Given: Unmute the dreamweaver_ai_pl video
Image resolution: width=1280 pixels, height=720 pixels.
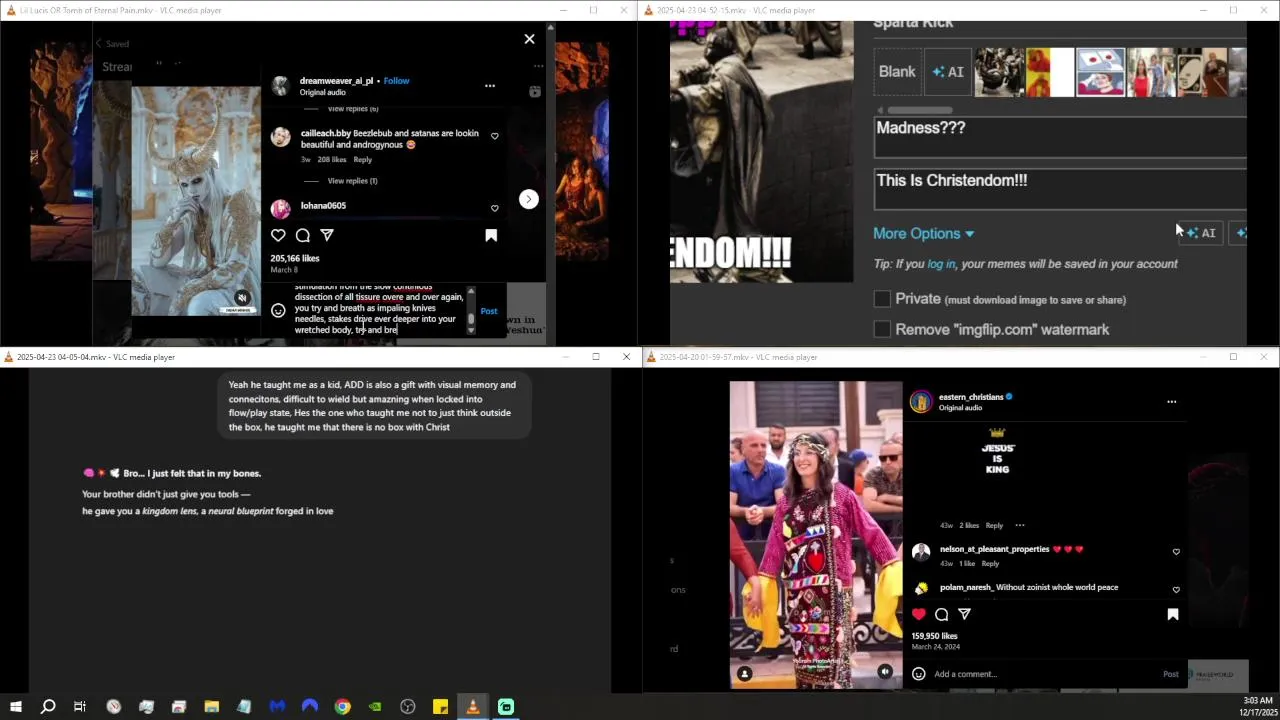Looking at the screenshot, I should (x=242, y=298).
